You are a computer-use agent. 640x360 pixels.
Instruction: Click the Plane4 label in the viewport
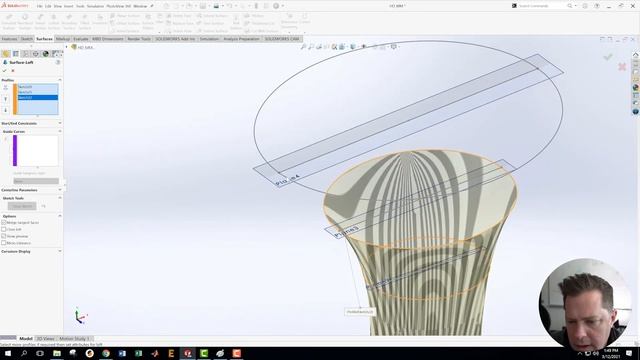[287, 180]
